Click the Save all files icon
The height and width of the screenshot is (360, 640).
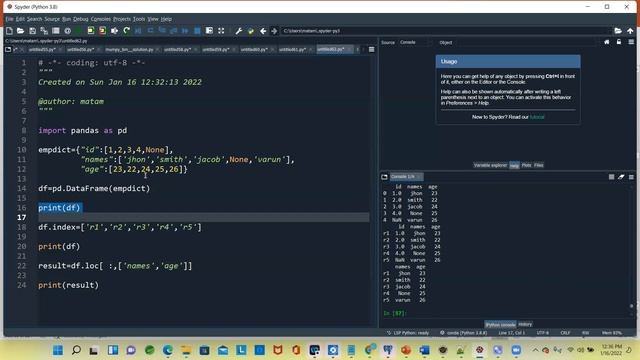(x=44, y=31)
